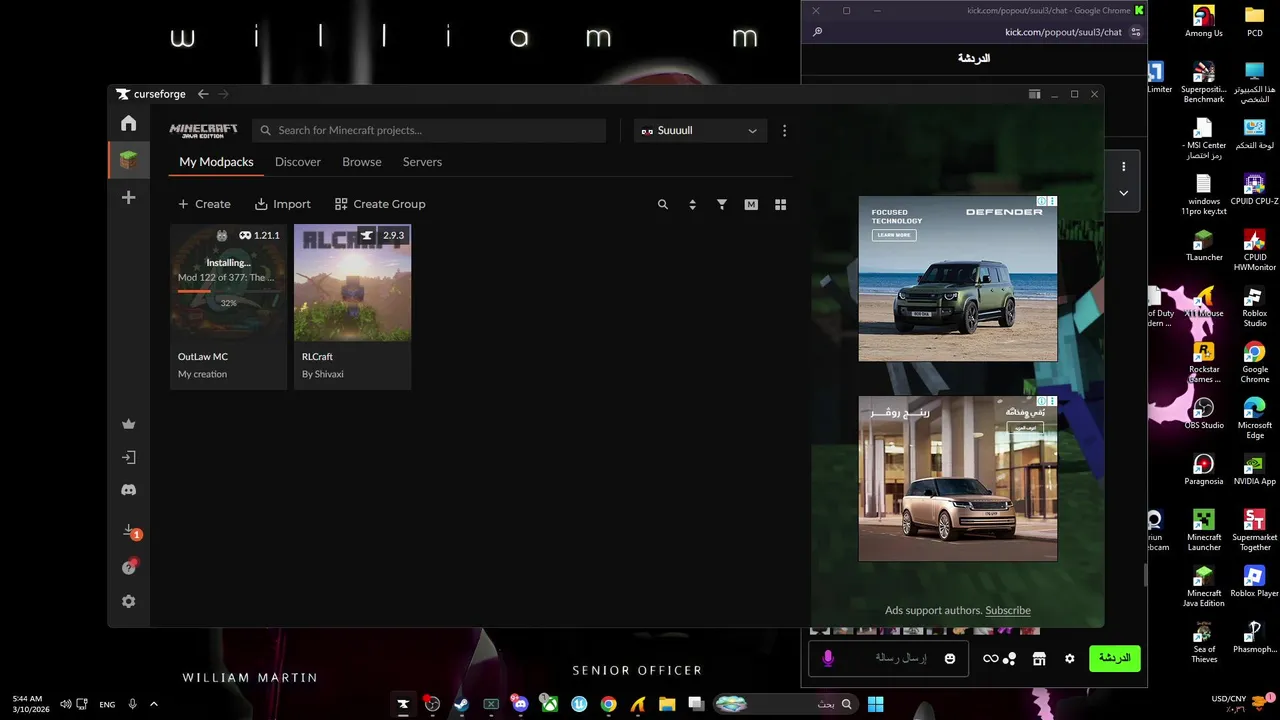Show hidden tray icons chevron
Viewport: 1280px width, 720px height.
[153, 704]
